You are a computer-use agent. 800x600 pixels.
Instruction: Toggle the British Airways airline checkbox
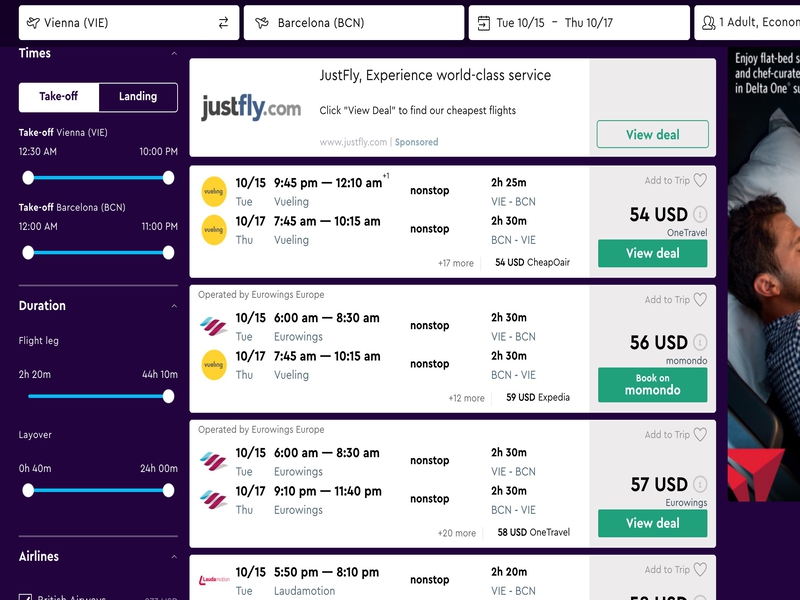(x=26, y=597)
